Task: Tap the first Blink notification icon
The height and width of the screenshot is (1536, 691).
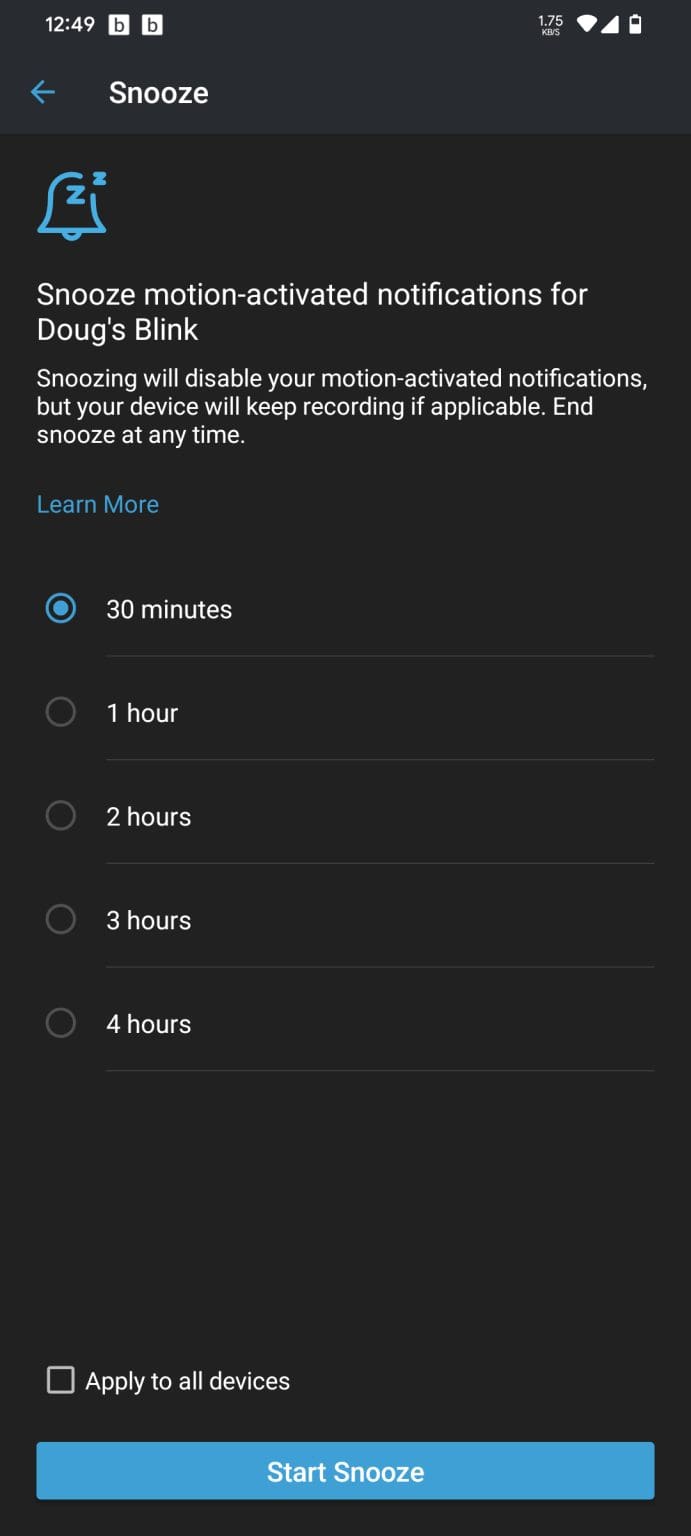Action: 119,26
